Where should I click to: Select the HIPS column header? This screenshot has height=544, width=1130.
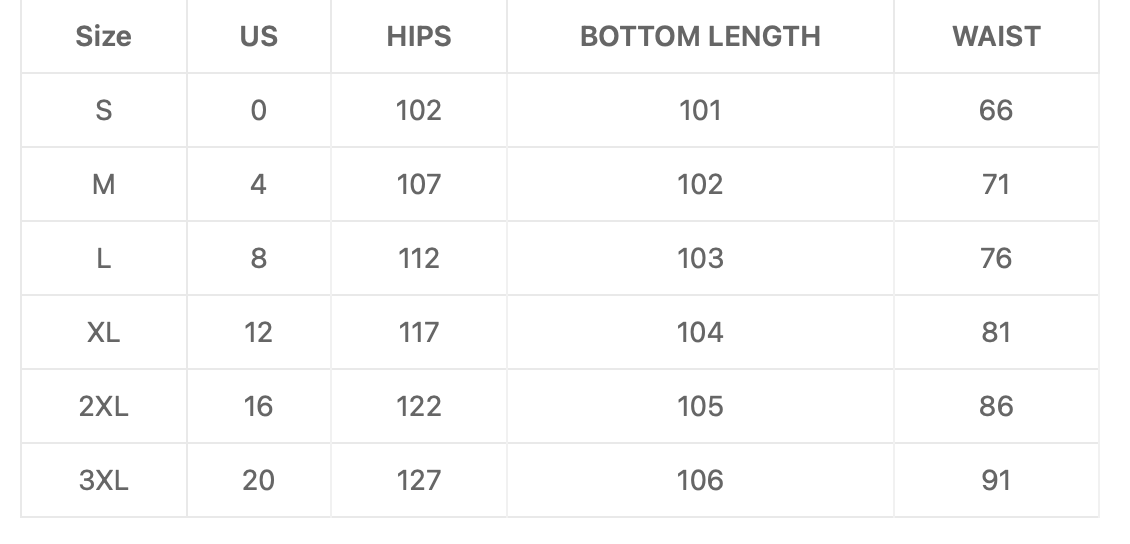tap(419, 36)
